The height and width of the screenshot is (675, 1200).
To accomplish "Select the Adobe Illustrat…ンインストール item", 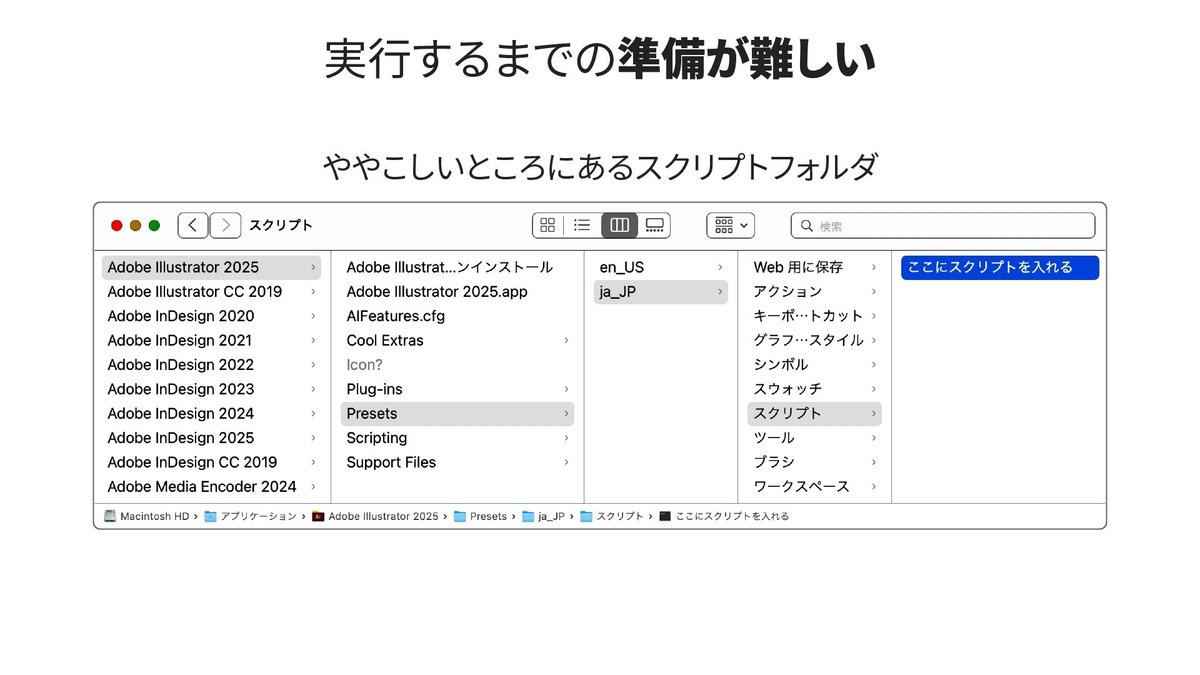I will pyautogui.click(x=457, y=267).
